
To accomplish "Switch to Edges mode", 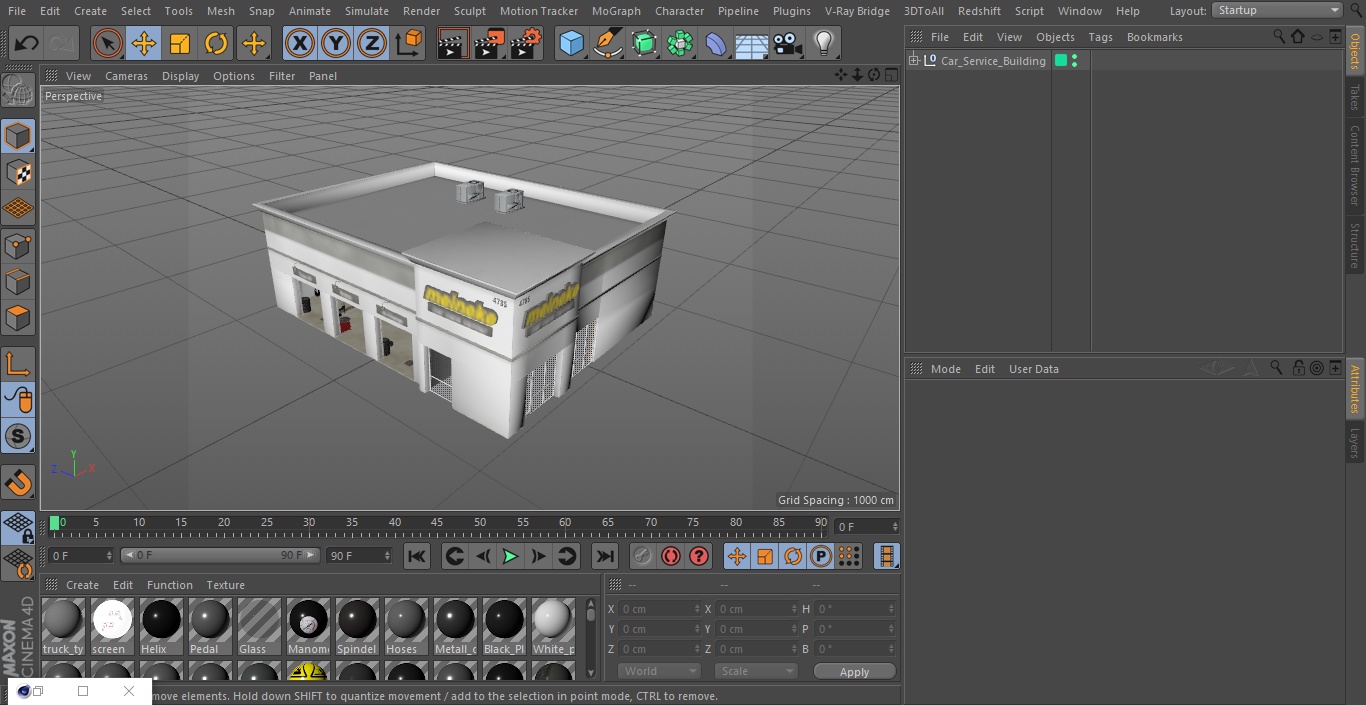I will (x=18, y=281).
